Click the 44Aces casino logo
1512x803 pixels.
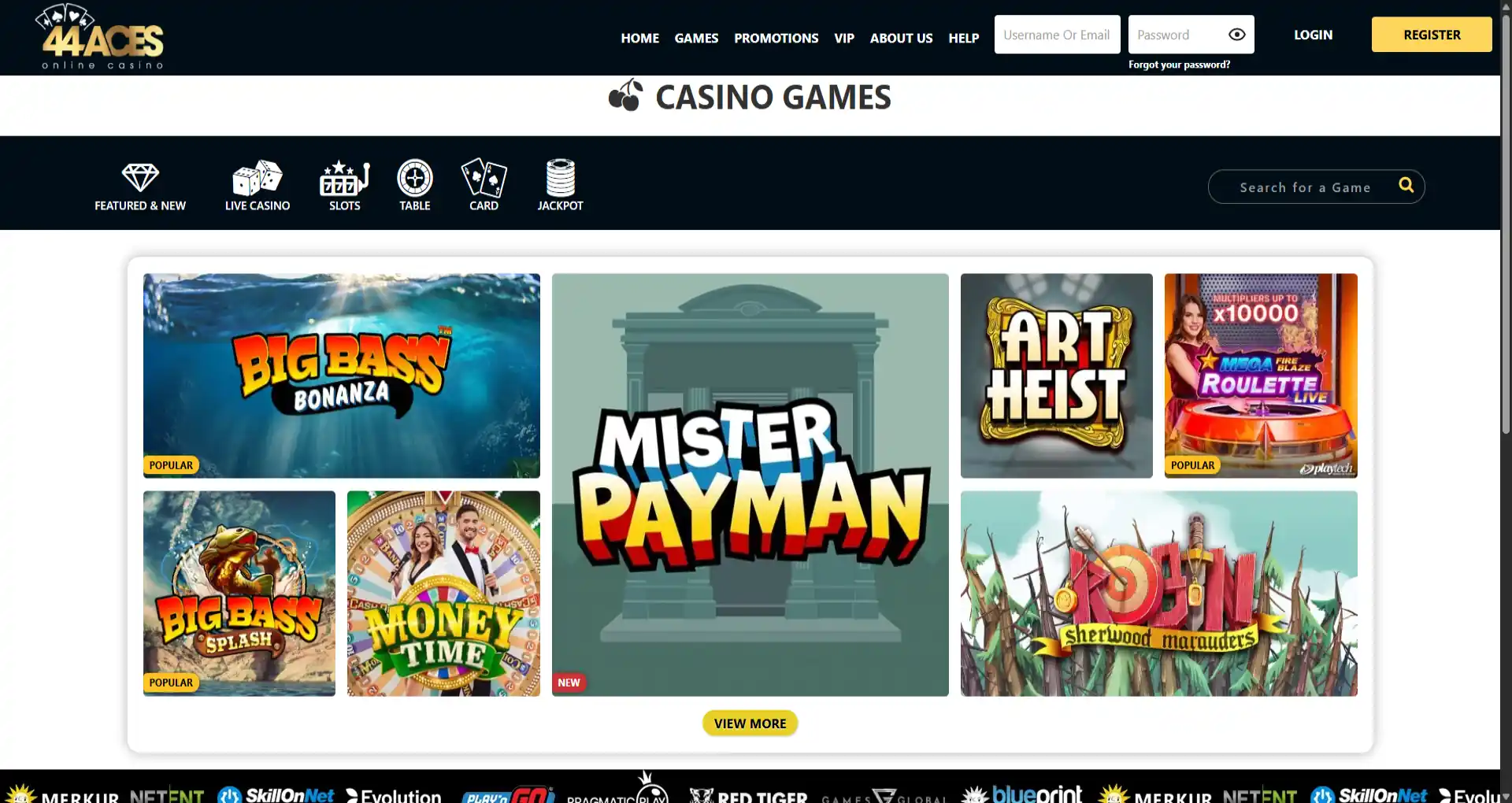(100, 36)
